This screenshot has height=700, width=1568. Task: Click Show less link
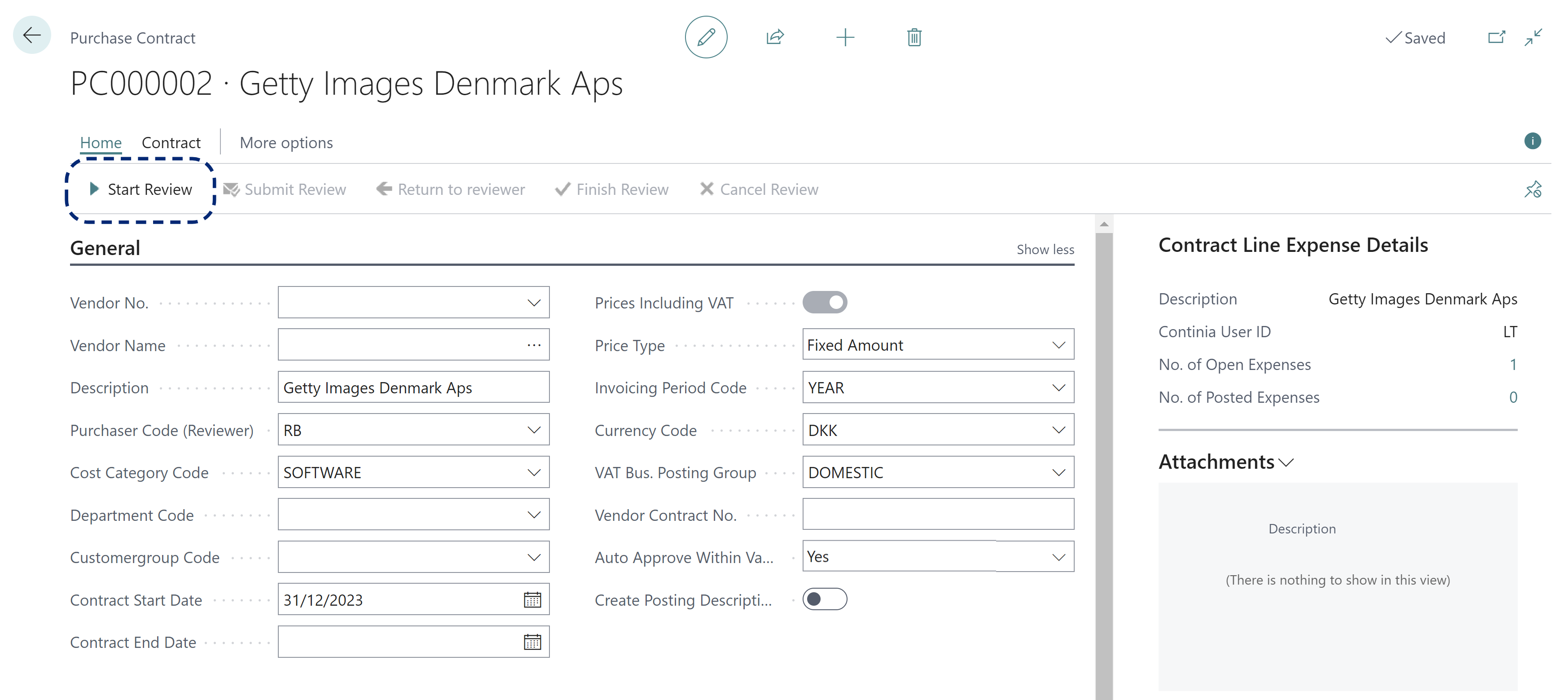[x=1045, y=249]
